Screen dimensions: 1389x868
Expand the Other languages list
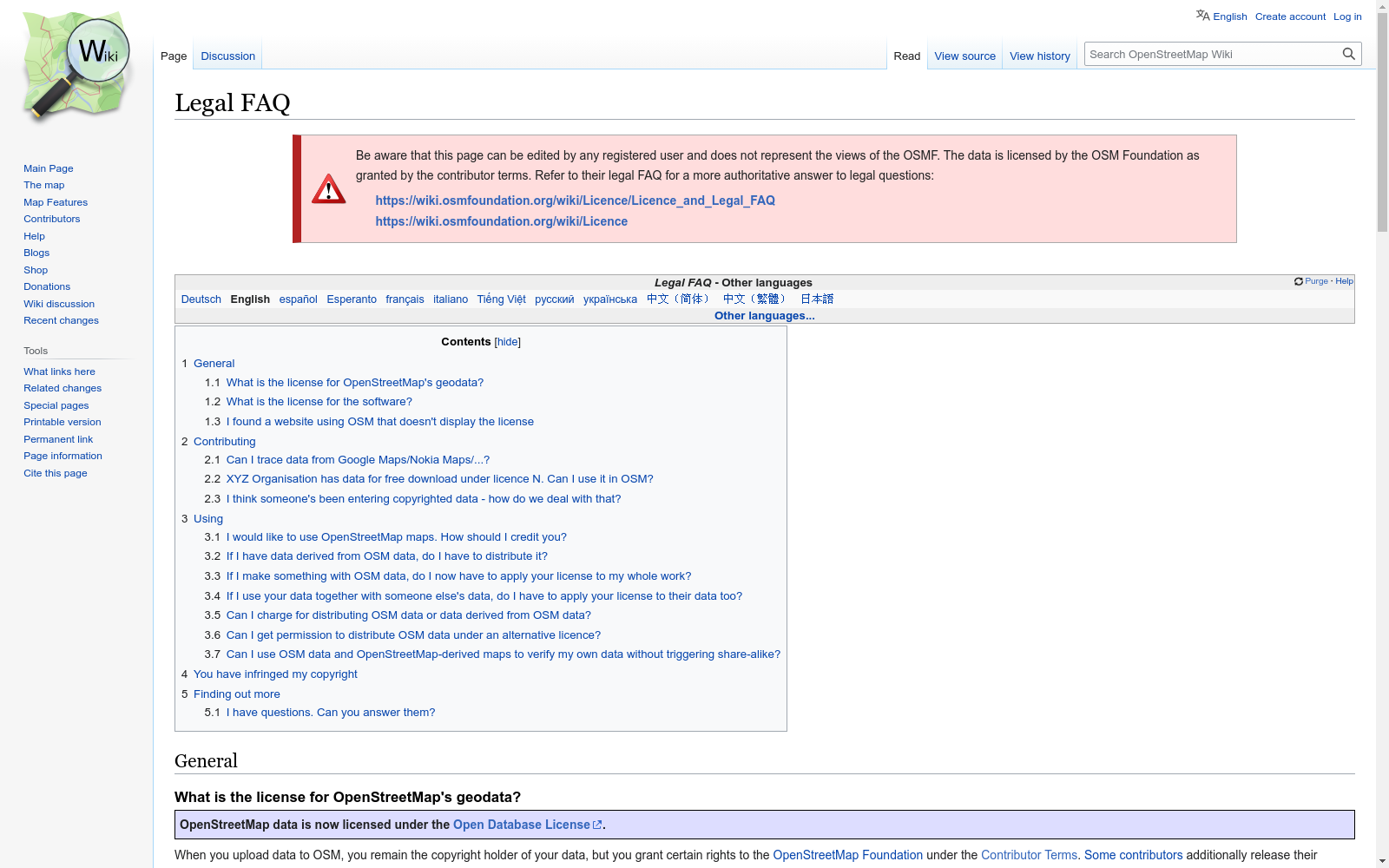pos(764,316)
